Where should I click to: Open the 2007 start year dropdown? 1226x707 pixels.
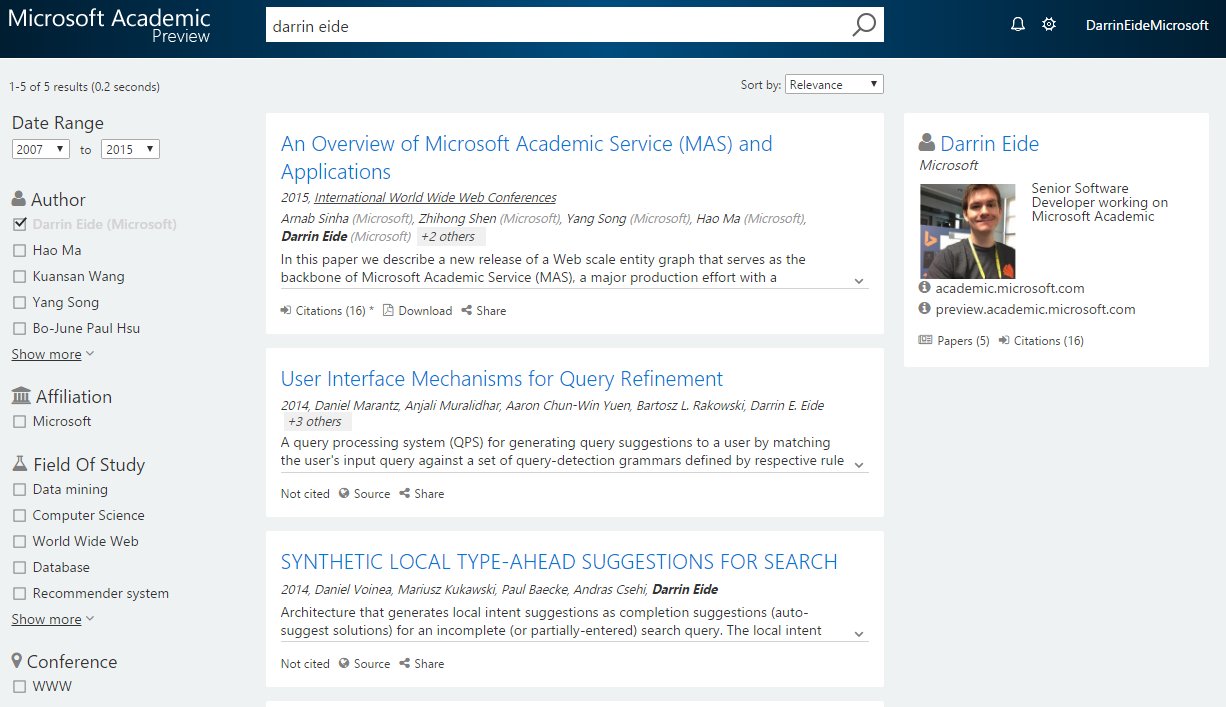click(x=41, y=149)
